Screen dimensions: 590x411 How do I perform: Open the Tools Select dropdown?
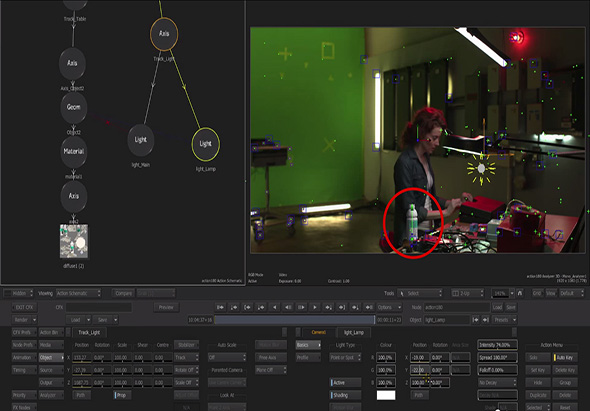[x=420, y=293]
